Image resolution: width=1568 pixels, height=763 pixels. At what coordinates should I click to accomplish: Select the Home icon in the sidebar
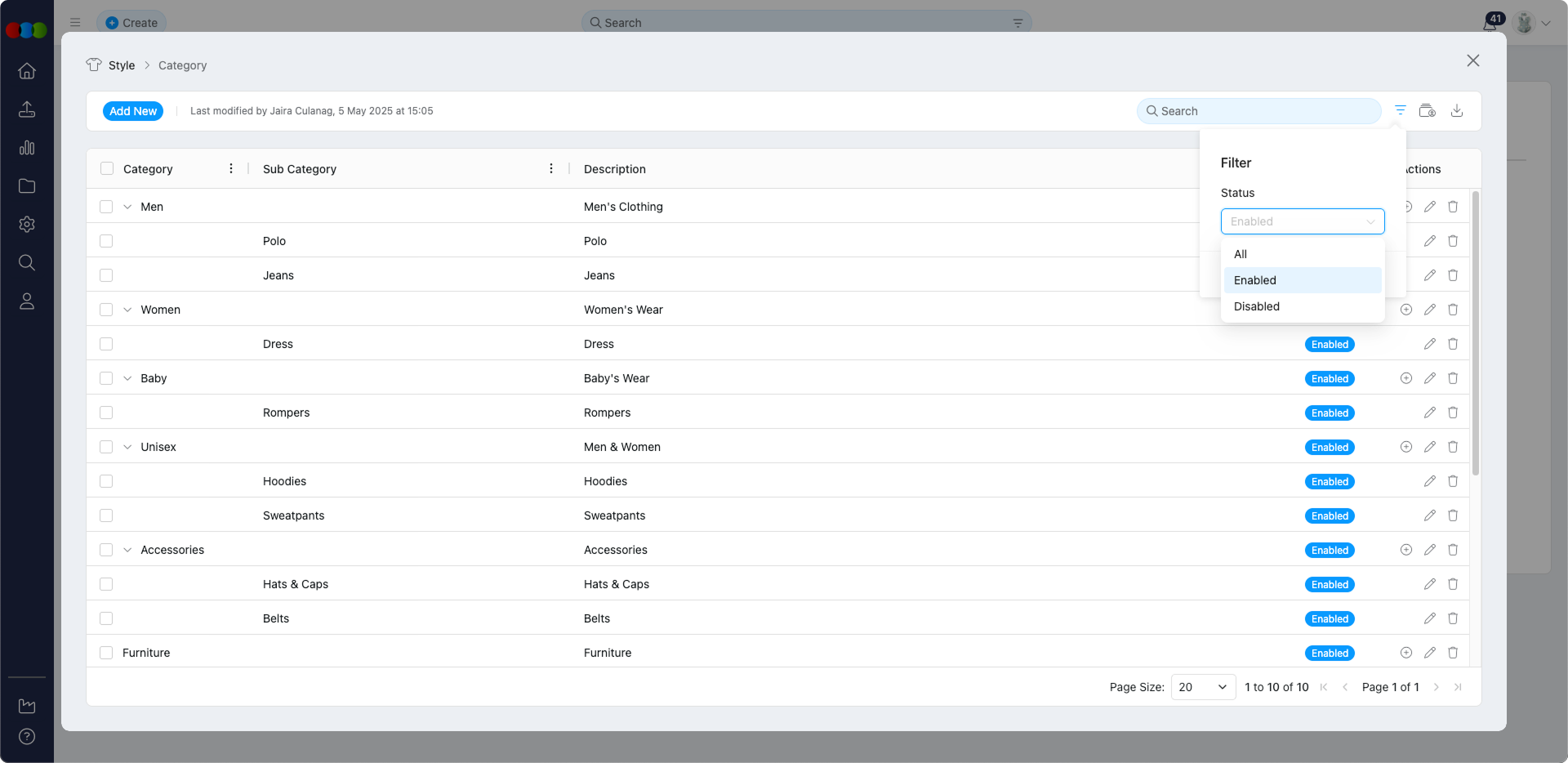tap(27, 71)
